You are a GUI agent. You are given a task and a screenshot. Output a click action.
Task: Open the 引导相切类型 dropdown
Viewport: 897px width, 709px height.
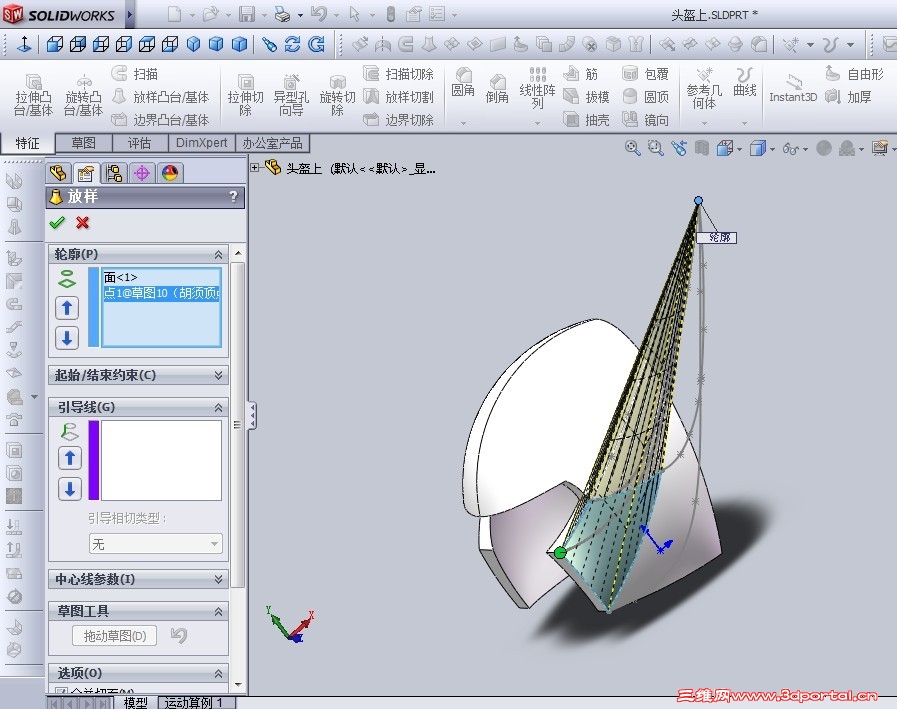click(x=156, y=544)
